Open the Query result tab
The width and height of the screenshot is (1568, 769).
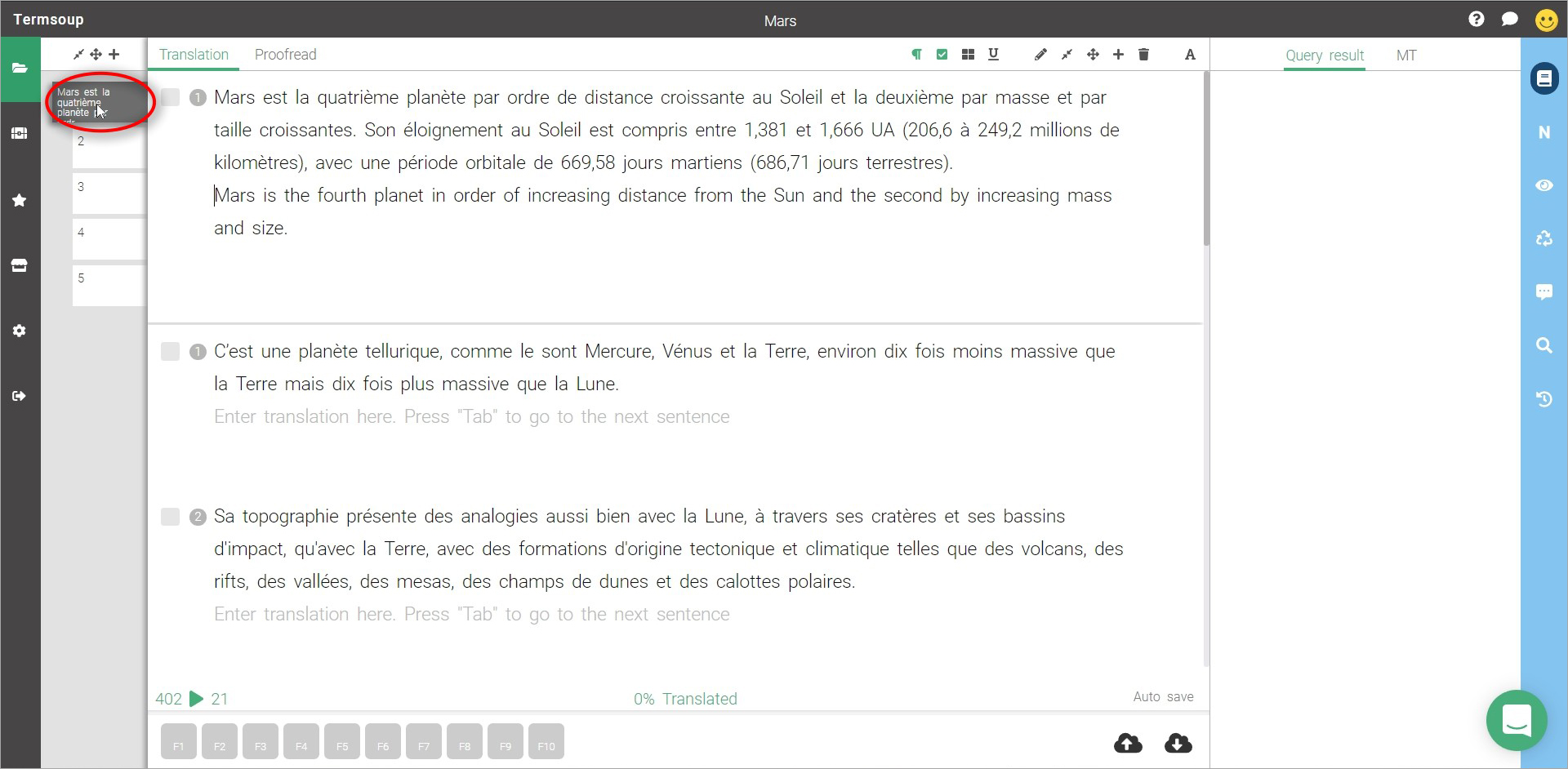1325,56
